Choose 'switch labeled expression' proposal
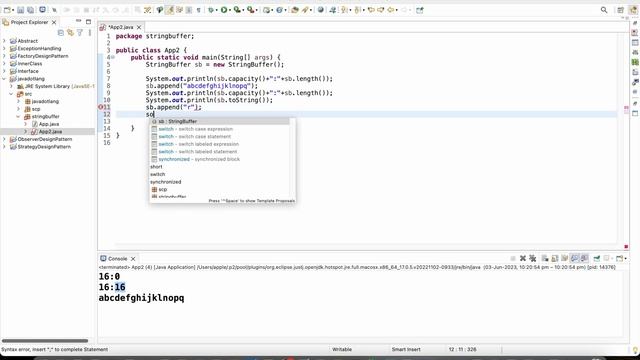640x360 pixels. click(220, 144)
